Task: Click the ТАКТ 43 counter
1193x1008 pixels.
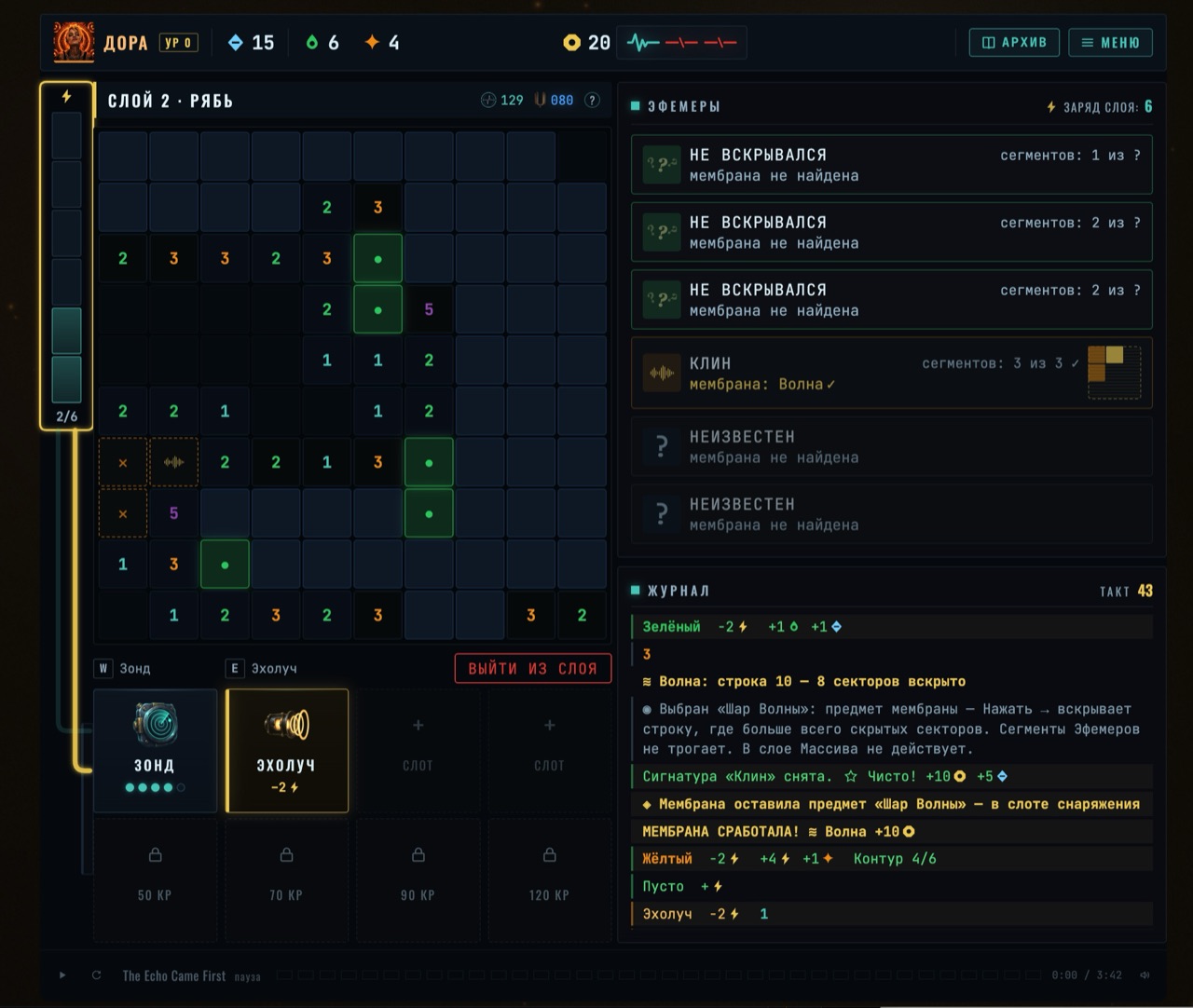Action: 1126,592
